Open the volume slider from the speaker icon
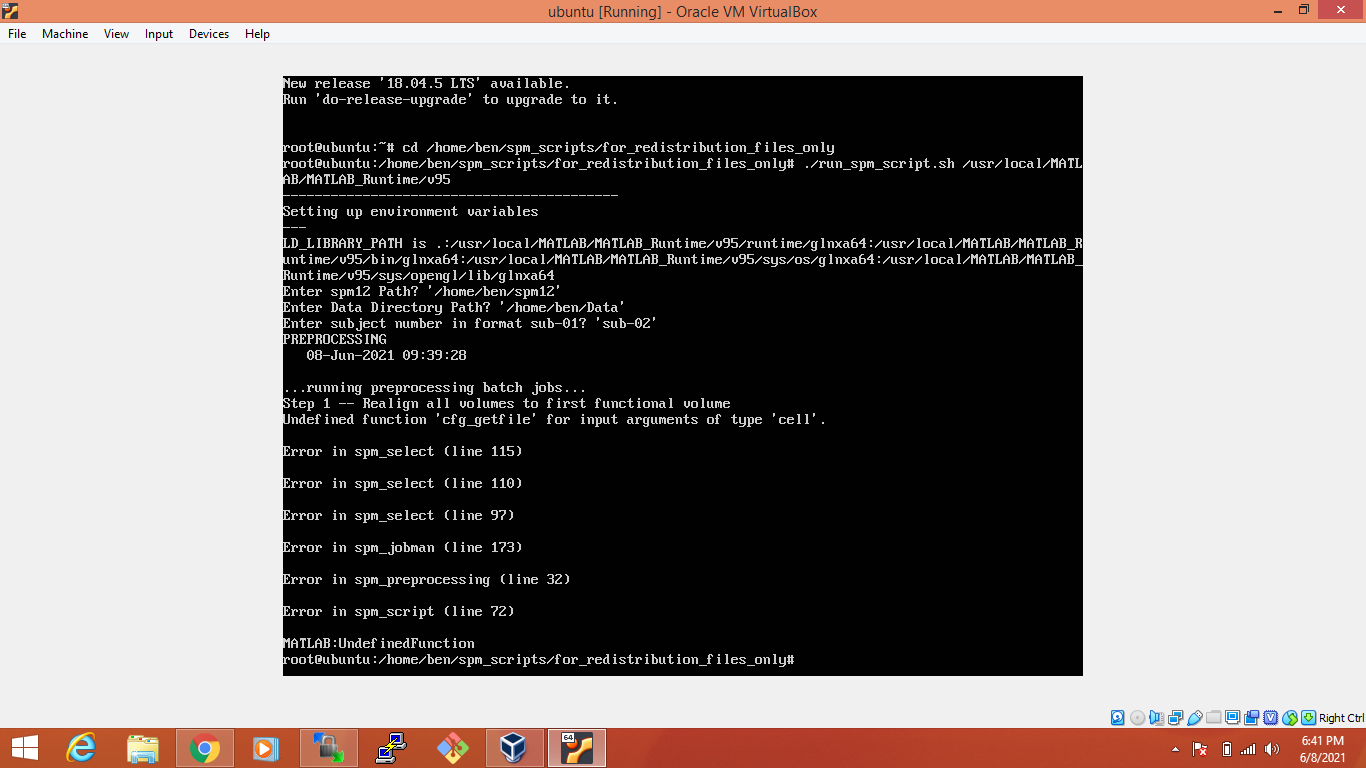 [1272, 748]
